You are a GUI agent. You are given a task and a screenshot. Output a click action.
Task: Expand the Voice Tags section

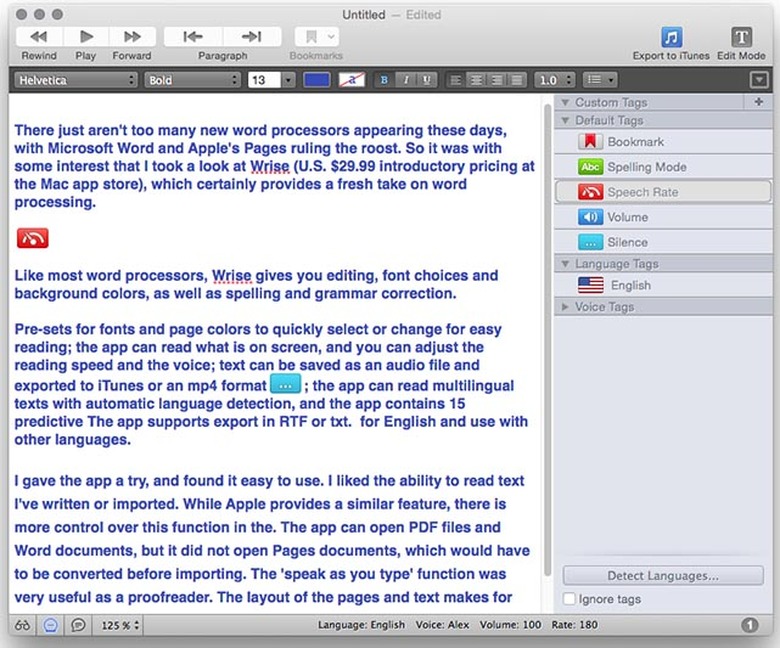(567, 307)
